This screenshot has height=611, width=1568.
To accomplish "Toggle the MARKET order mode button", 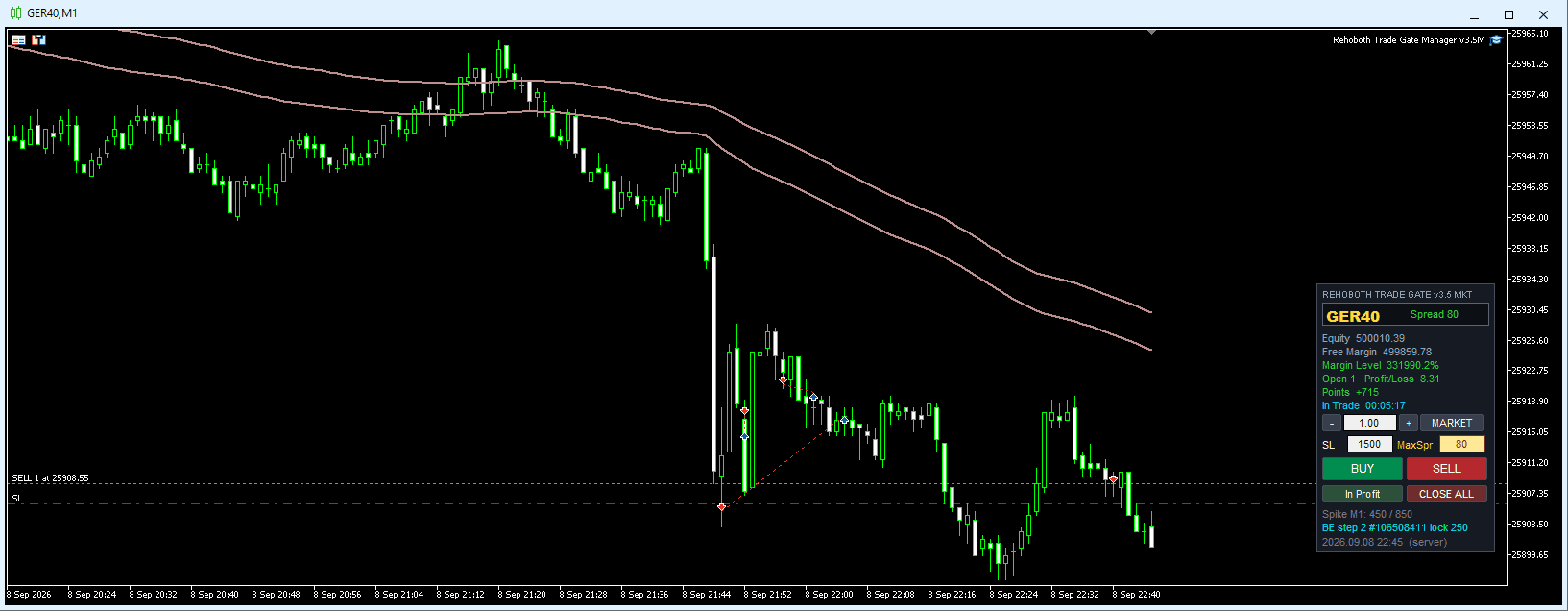I will click(1452, 423).
